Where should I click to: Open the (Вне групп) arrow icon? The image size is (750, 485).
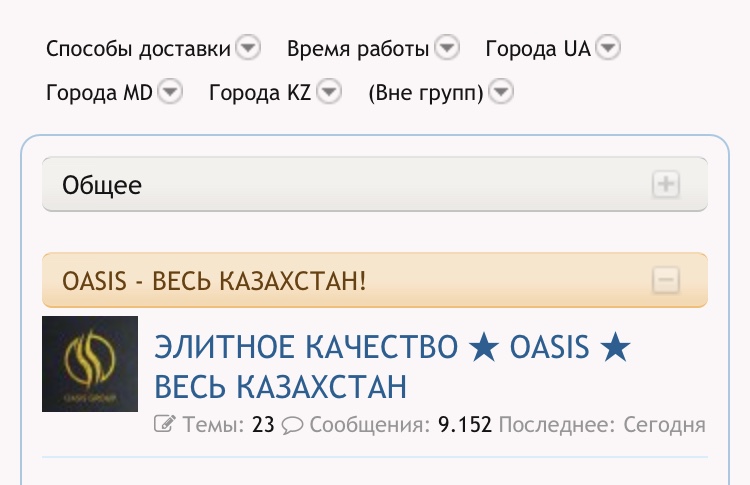pos(501,93)
